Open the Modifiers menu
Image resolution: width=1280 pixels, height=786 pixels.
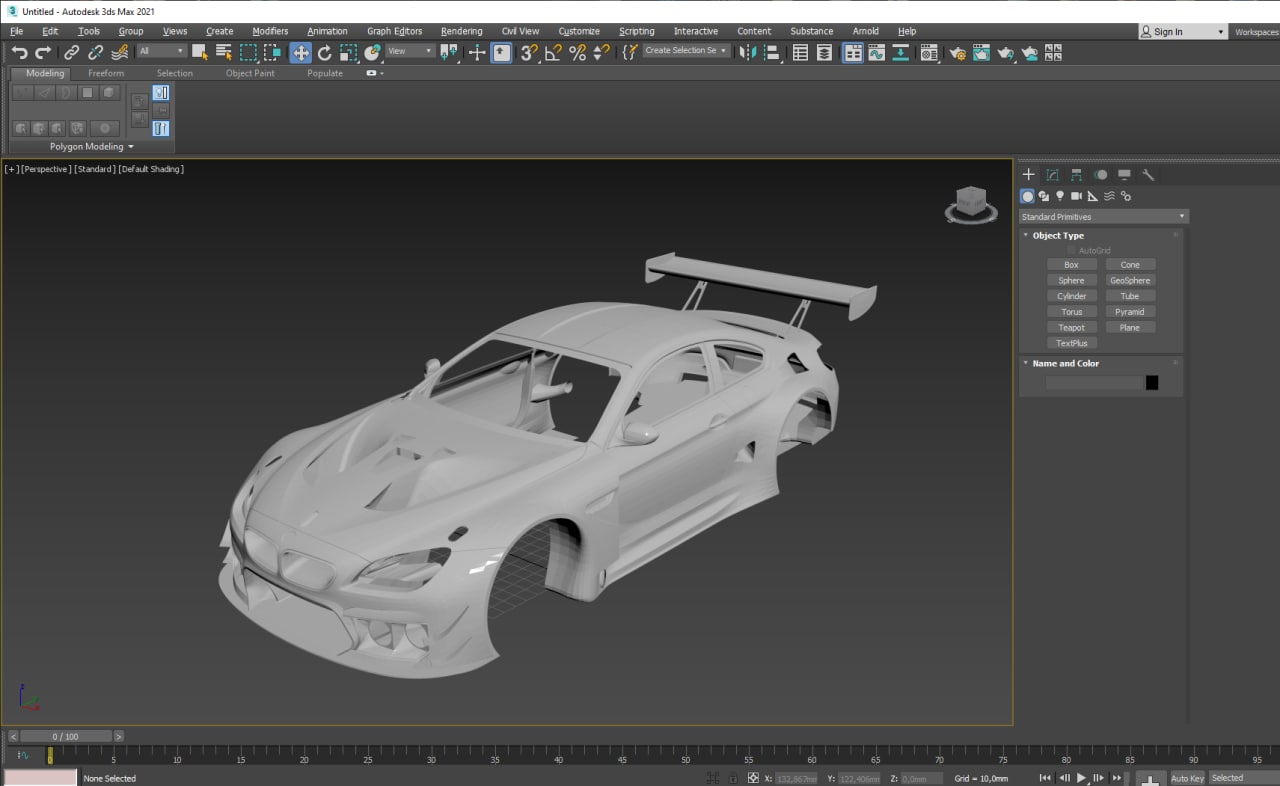coord(270,31)
